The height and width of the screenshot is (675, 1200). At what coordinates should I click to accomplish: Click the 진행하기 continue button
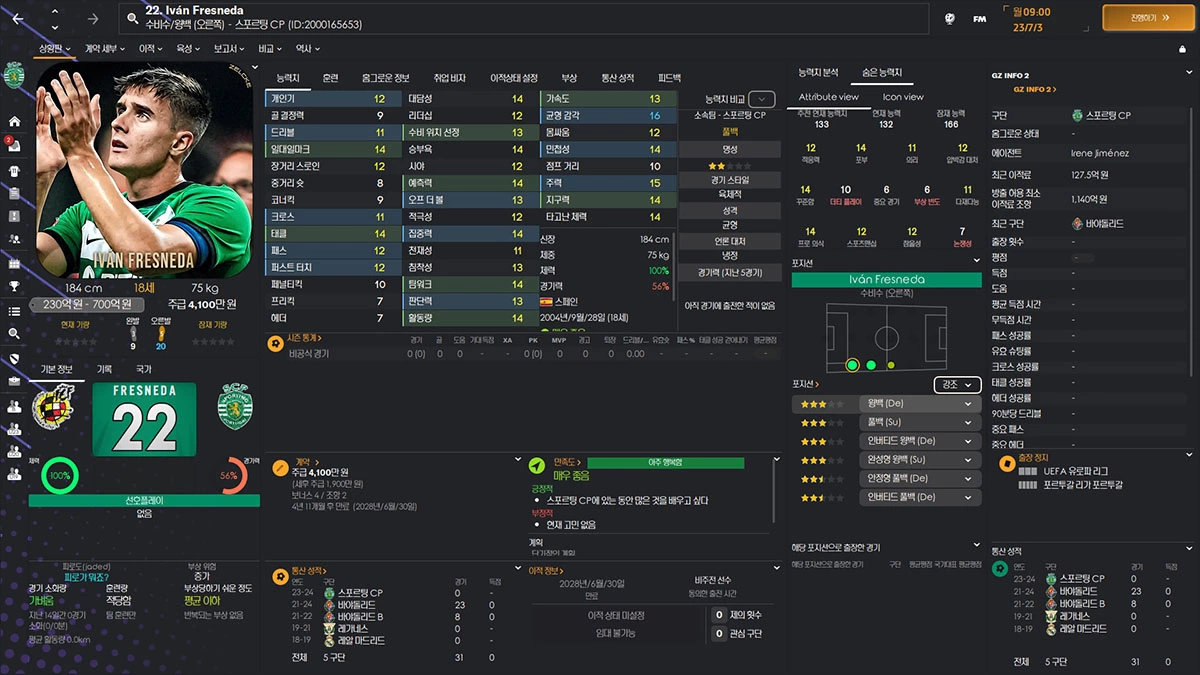point(1149,18)
